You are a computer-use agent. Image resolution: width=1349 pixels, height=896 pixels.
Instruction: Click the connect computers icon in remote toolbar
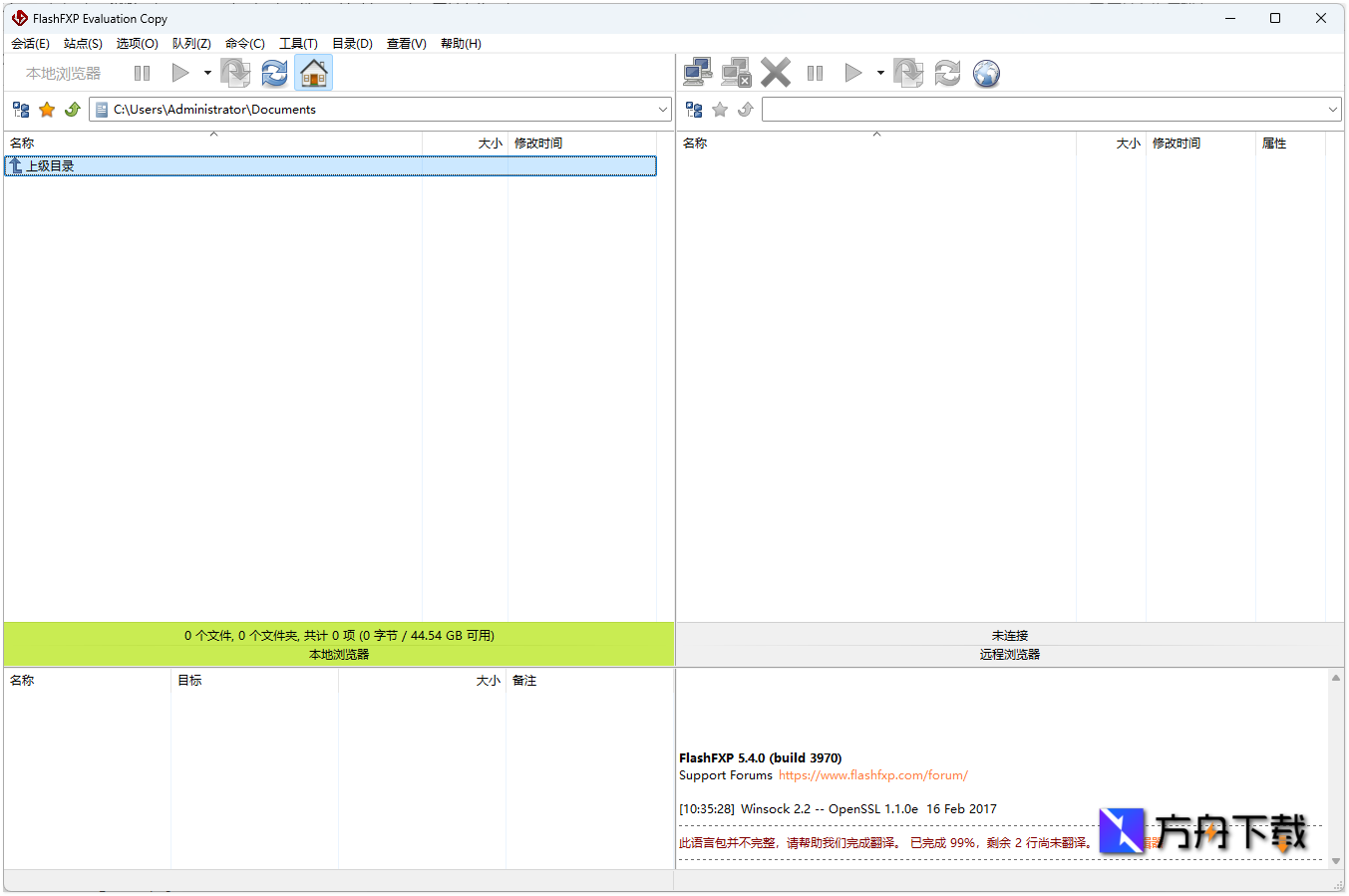pos(698,73)
